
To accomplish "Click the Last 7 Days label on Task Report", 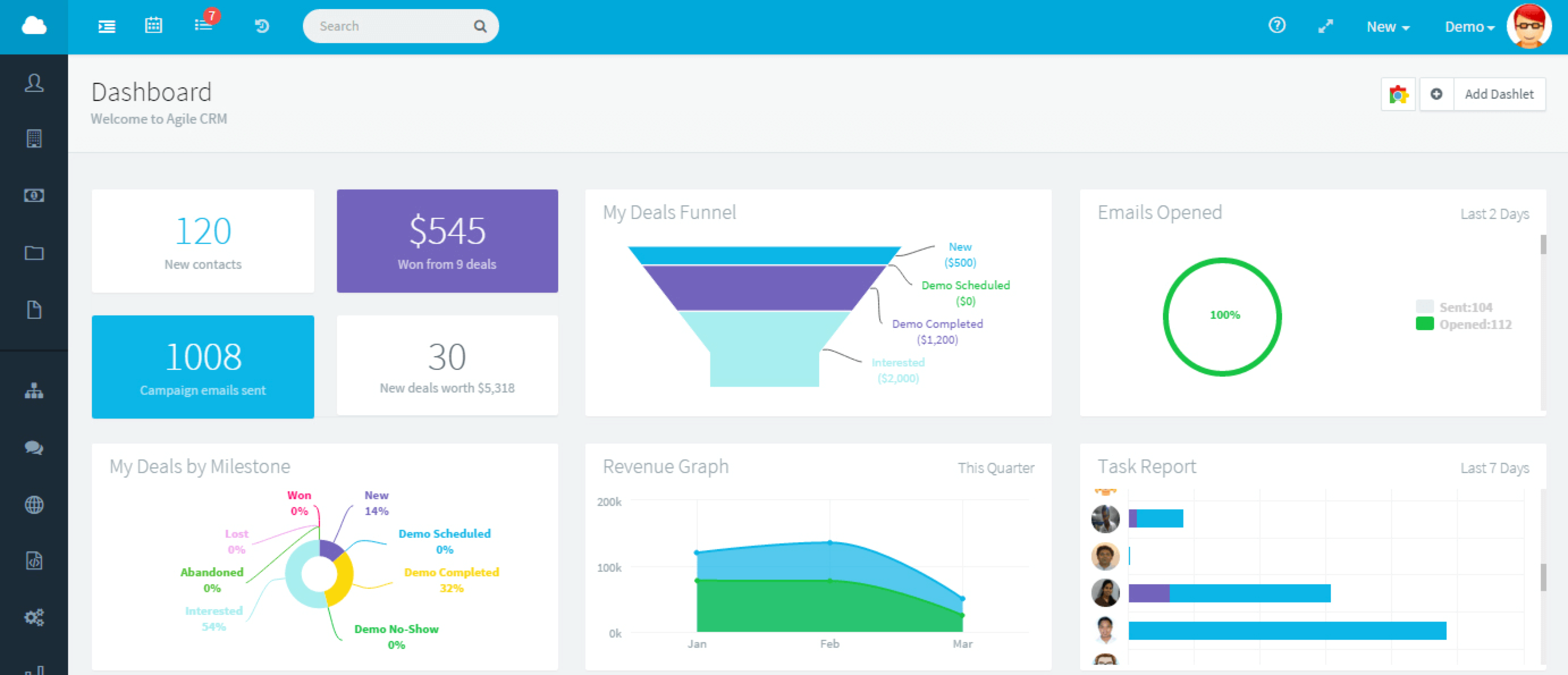I will [x=1494, y=467].
